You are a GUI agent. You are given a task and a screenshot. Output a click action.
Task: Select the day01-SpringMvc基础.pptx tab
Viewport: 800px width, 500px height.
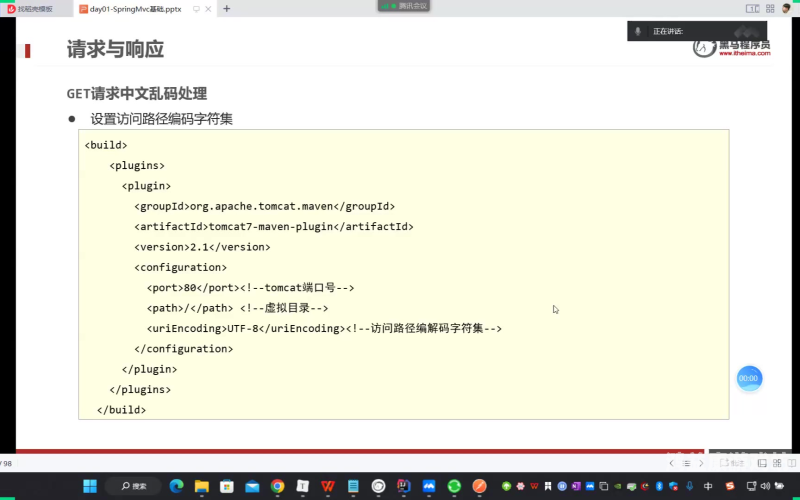[135, 9]
